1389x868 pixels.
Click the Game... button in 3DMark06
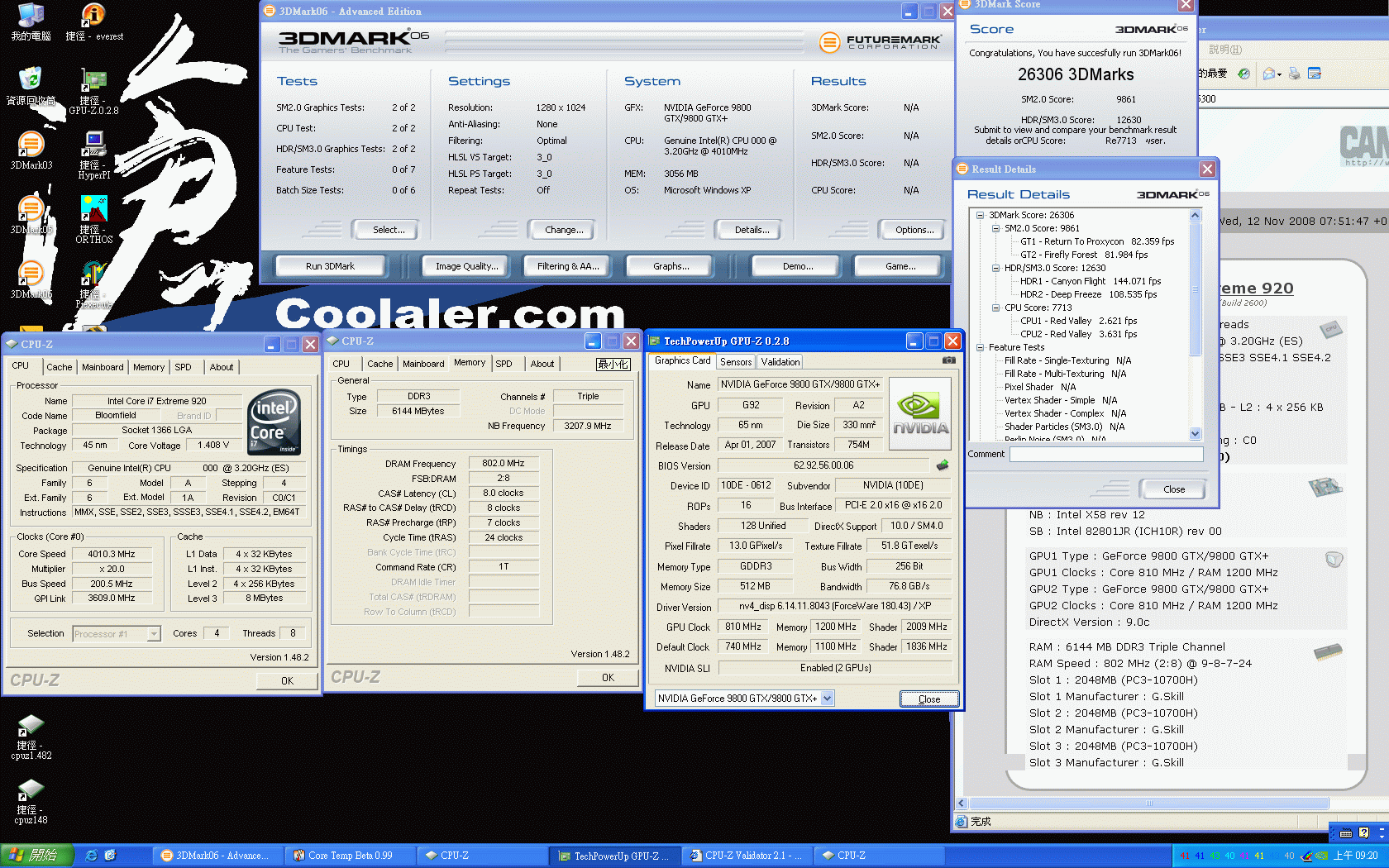coord(900,266)
